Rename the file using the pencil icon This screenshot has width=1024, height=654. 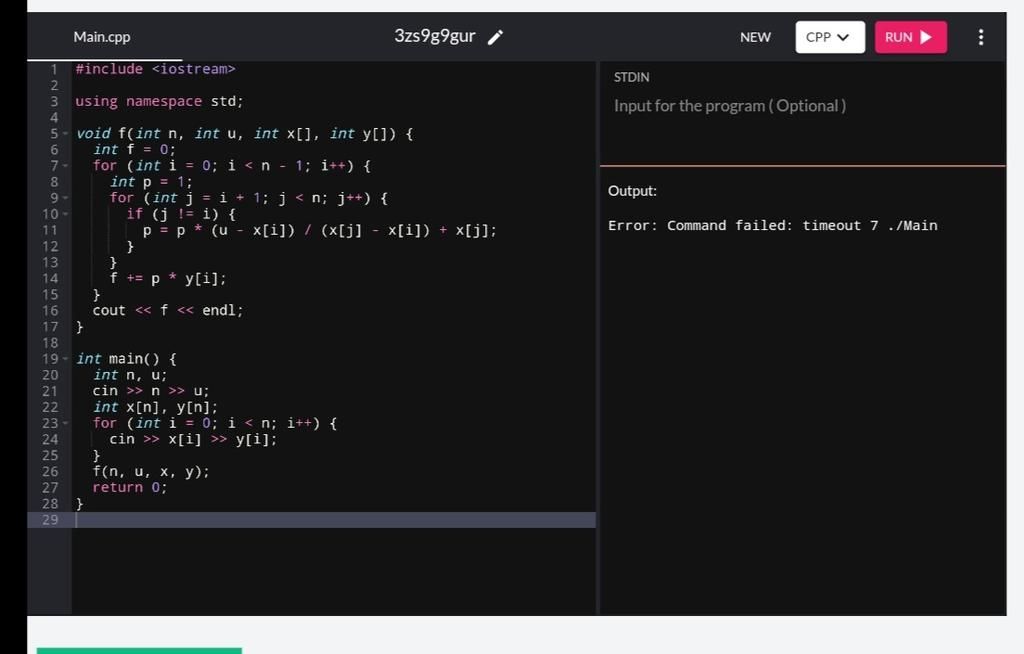pyautogui.click(x=495, y=37)
